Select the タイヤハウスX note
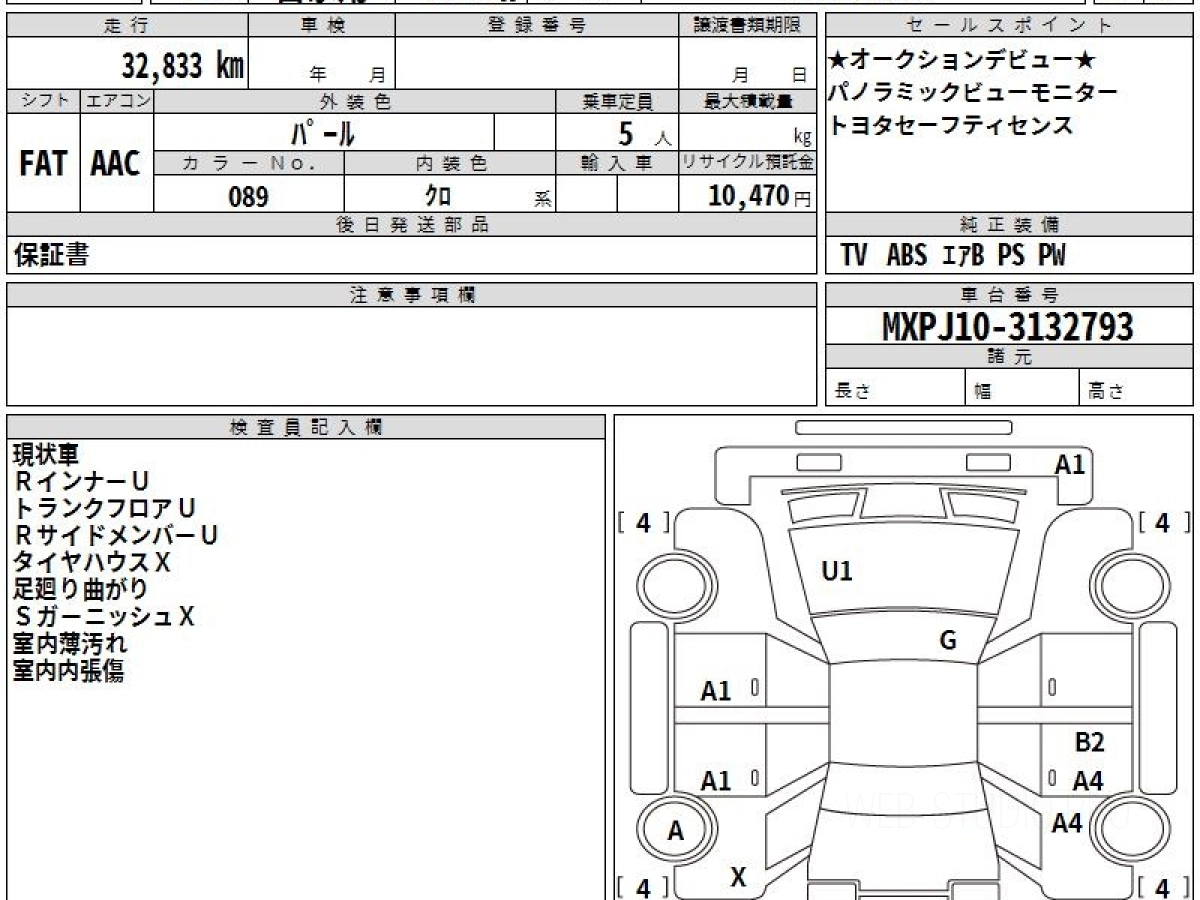1200x900 pixels. coord(91,563)
